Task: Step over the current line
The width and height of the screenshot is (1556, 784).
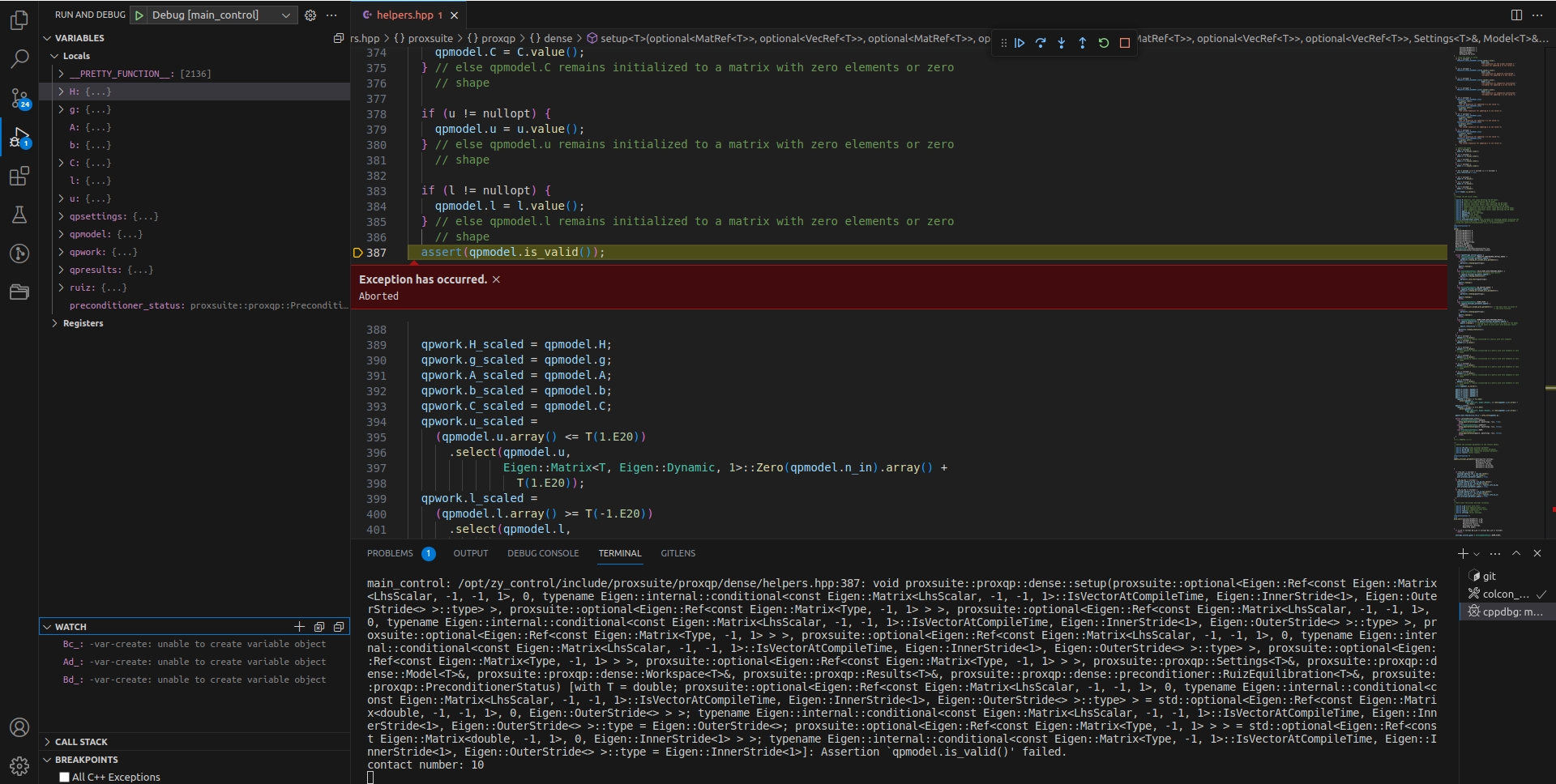Action: [x=1041, y=43]
